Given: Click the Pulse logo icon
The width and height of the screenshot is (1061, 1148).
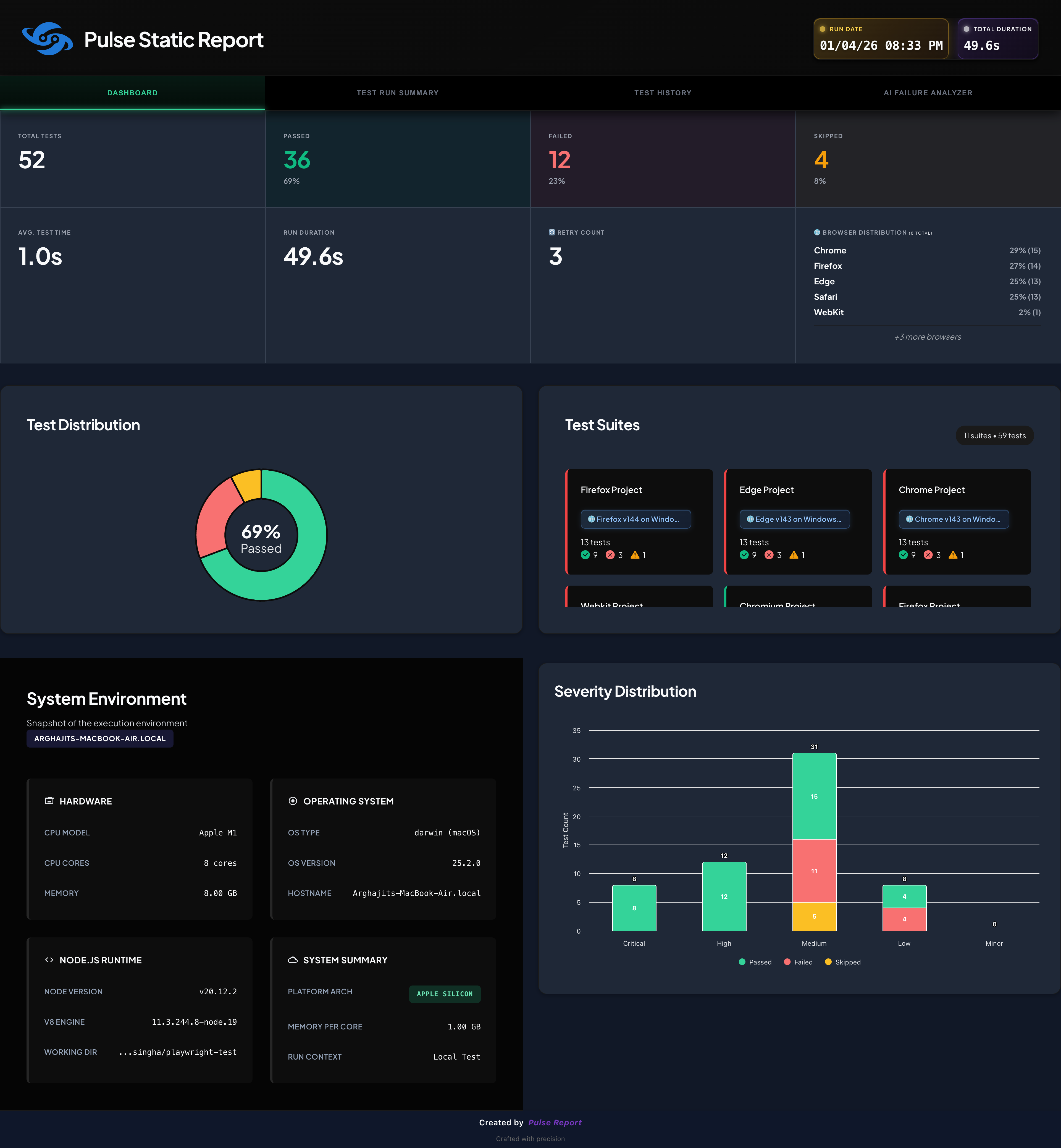Looking at the screenshot, I should (x=47, y=39).
